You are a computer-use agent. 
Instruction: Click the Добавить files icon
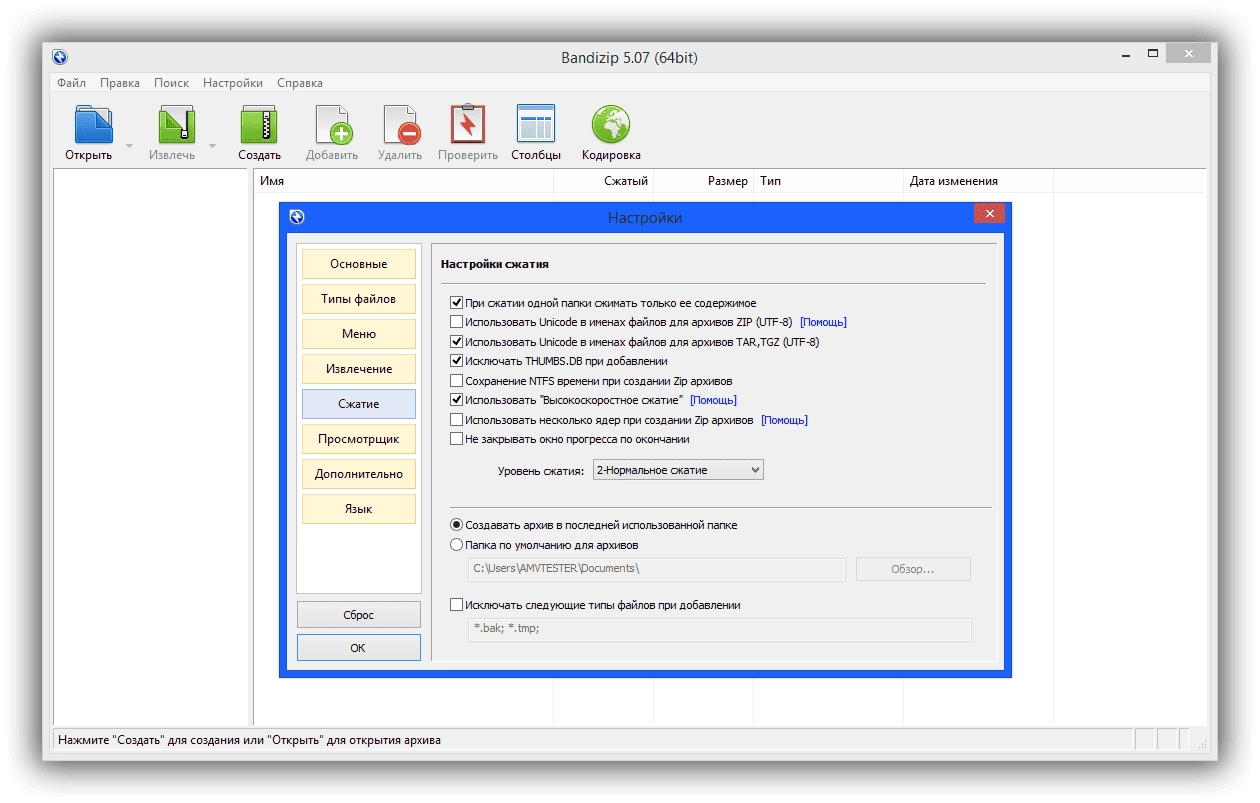[x=333, y=125]
